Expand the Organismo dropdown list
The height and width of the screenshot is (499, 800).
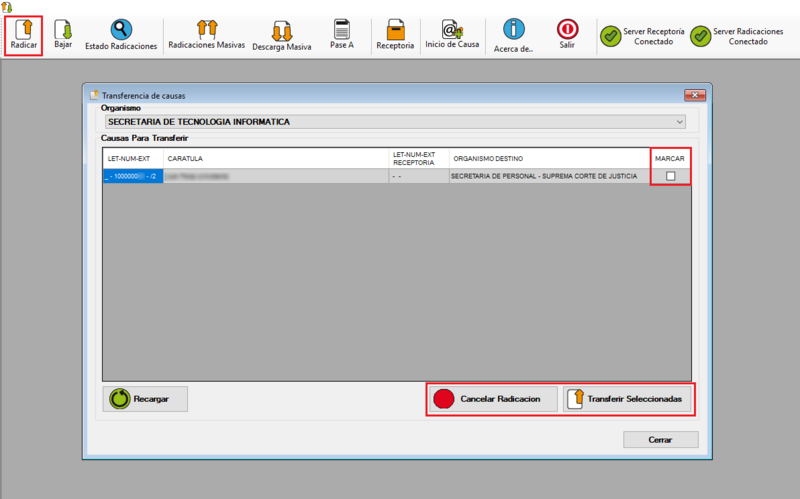coord(680,122)
